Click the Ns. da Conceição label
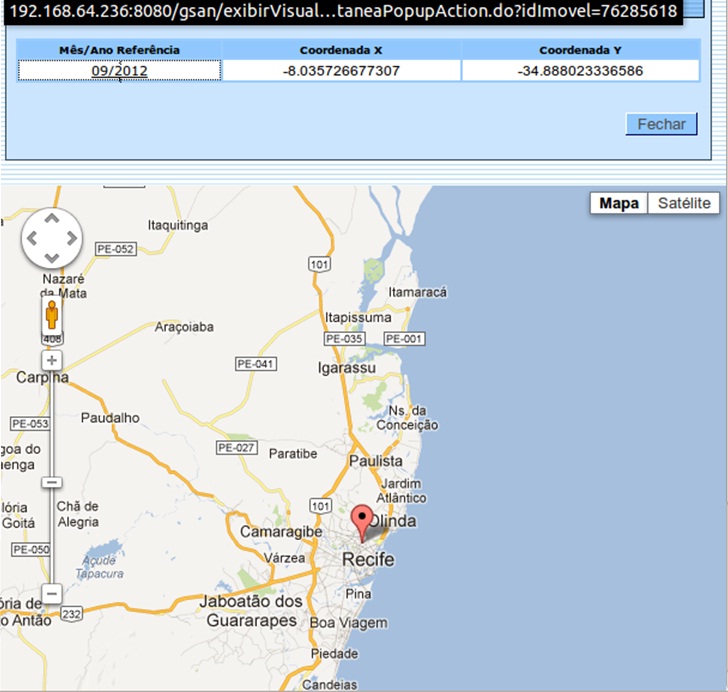728x692 pixels. [407, 418]
